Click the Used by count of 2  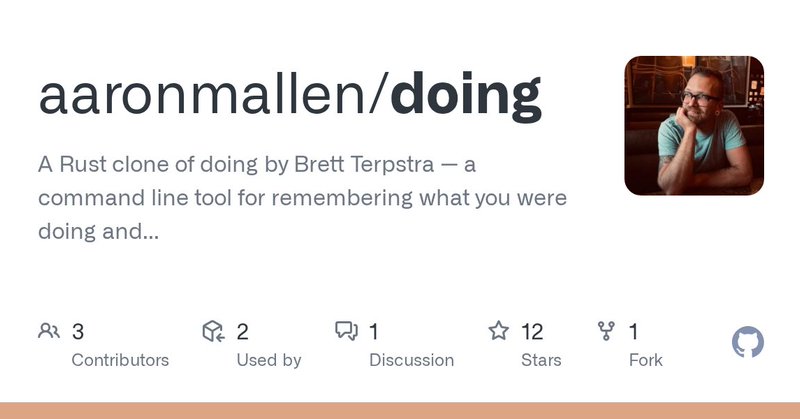pyautogui.click(x=242, y=332)
